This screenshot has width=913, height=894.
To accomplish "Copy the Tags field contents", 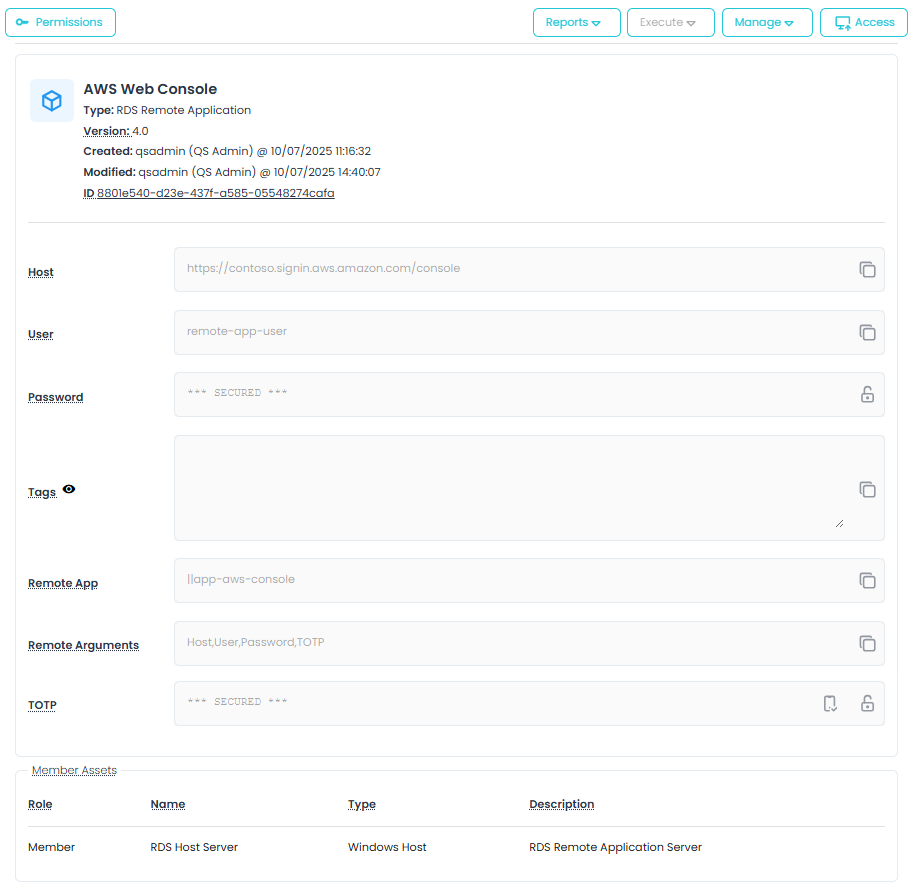I will [867, 489].
